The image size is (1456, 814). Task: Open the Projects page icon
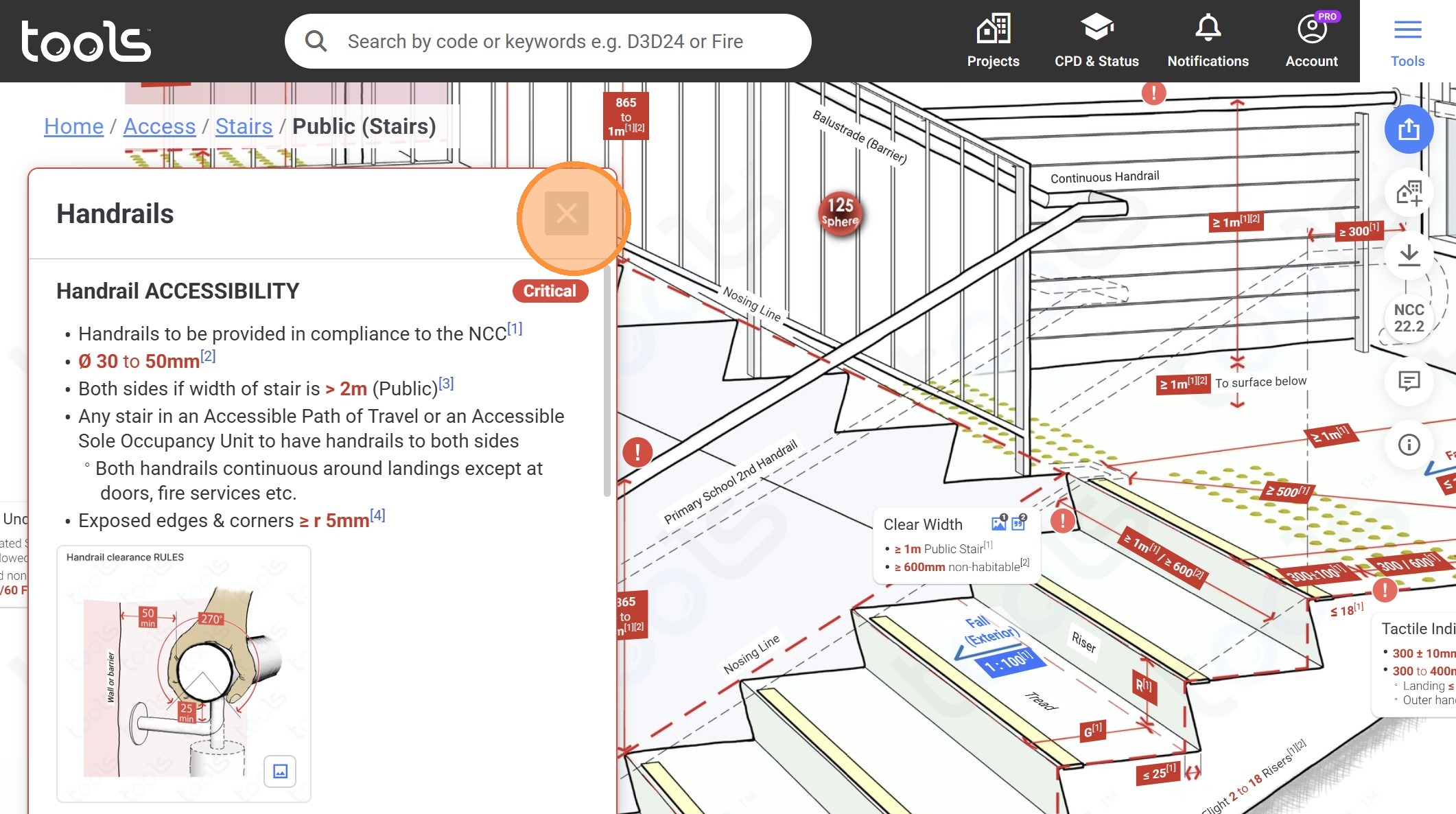click(993, 41)
